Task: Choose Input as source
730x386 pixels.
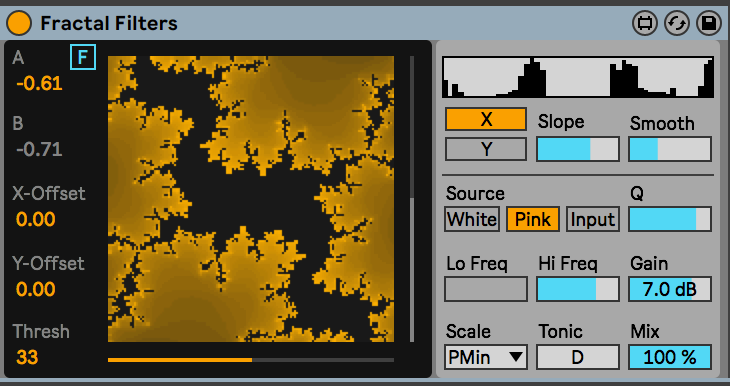Action: tap(593, 219)
